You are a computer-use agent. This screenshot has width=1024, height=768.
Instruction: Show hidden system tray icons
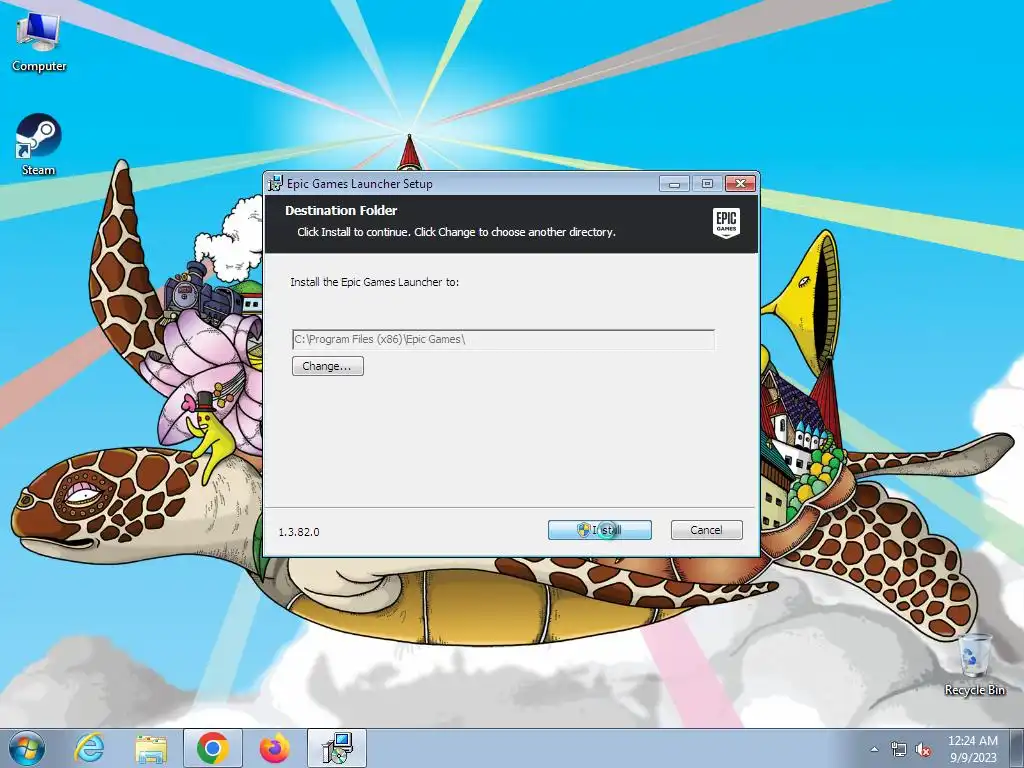click(x=874, y=749)
